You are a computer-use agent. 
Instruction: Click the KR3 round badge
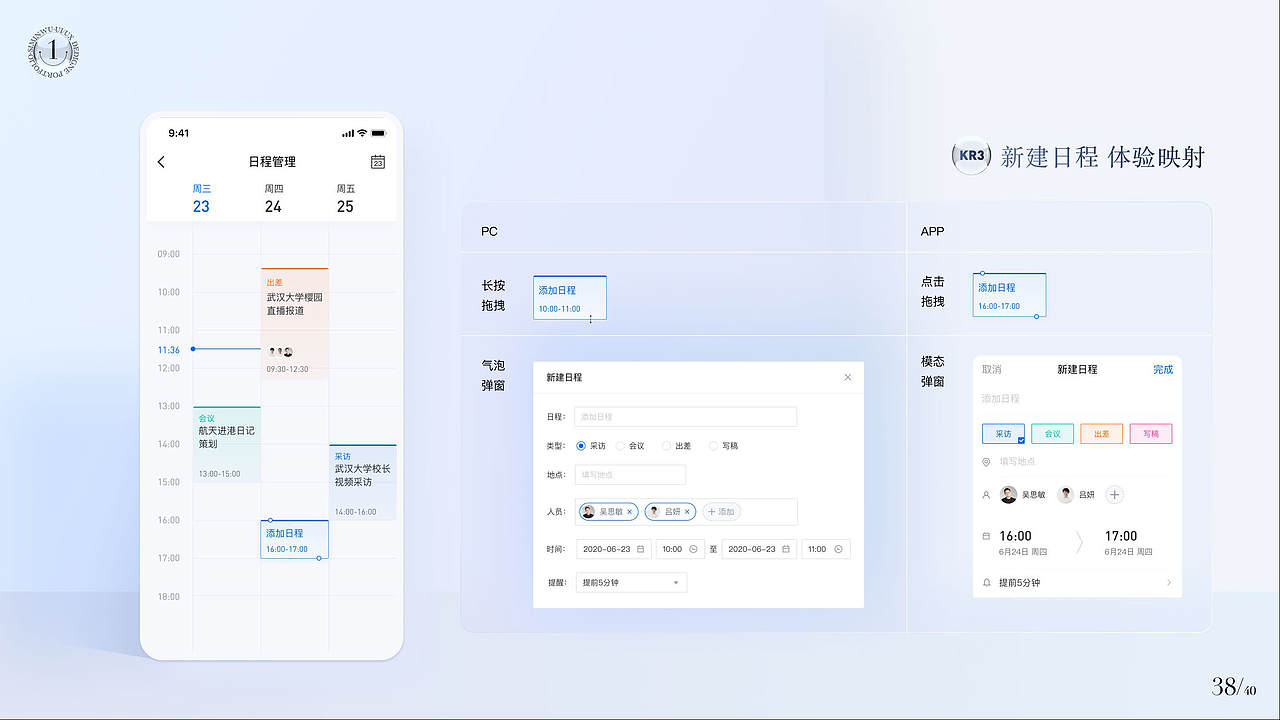click(x=971, y=156)
